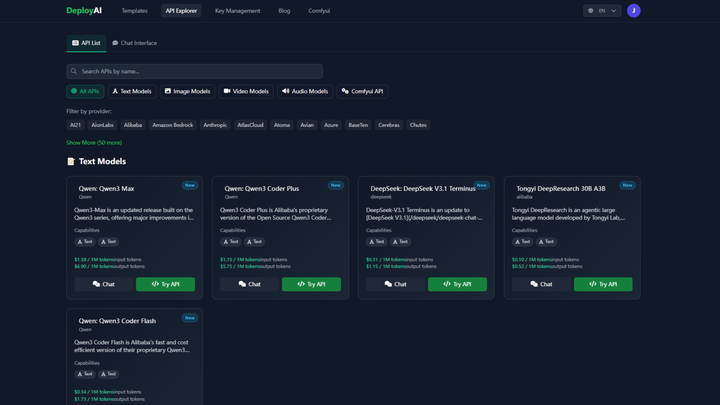Open the Blog page
The height and width of the screenshot is (405, 720).
(284, 11)
